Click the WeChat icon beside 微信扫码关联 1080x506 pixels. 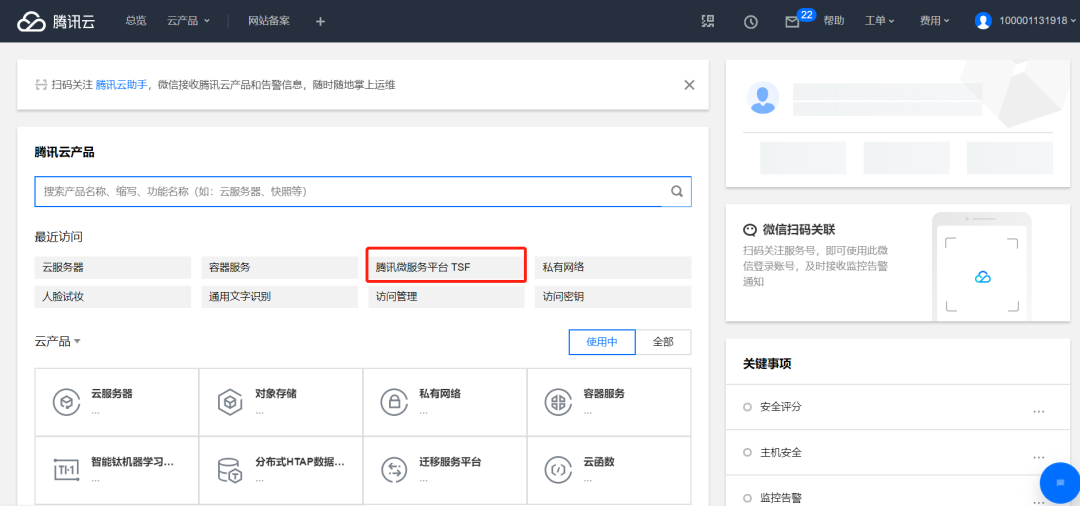[x=750, y=229]
